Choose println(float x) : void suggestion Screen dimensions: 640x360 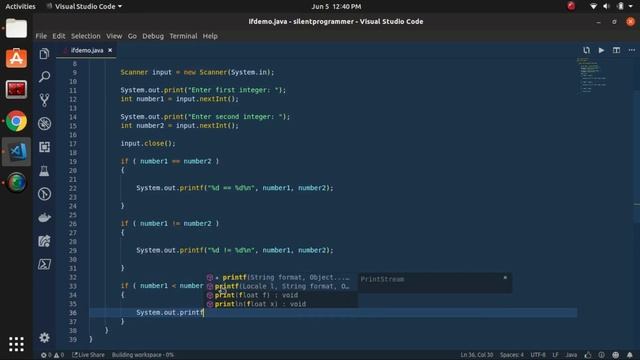point(281,304)
